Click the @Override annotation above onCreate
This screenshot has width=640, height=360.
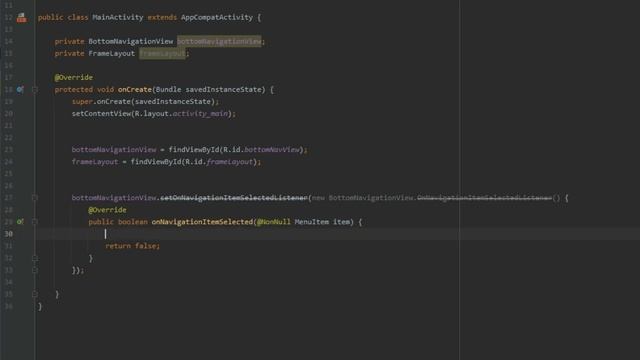(x=73, y=77)
